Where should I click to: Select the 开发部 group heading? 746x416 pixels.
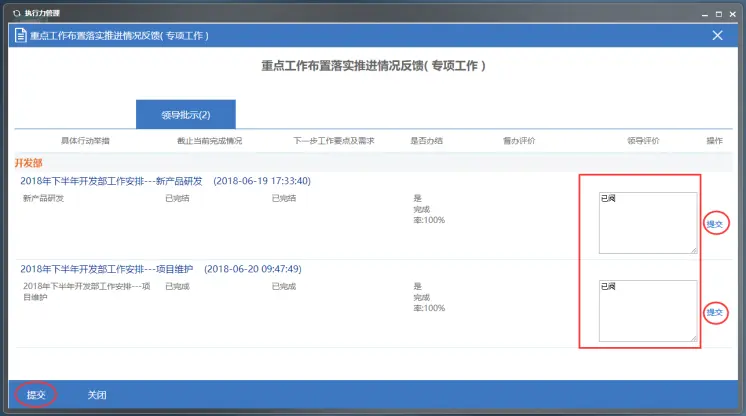pos(29,163)
